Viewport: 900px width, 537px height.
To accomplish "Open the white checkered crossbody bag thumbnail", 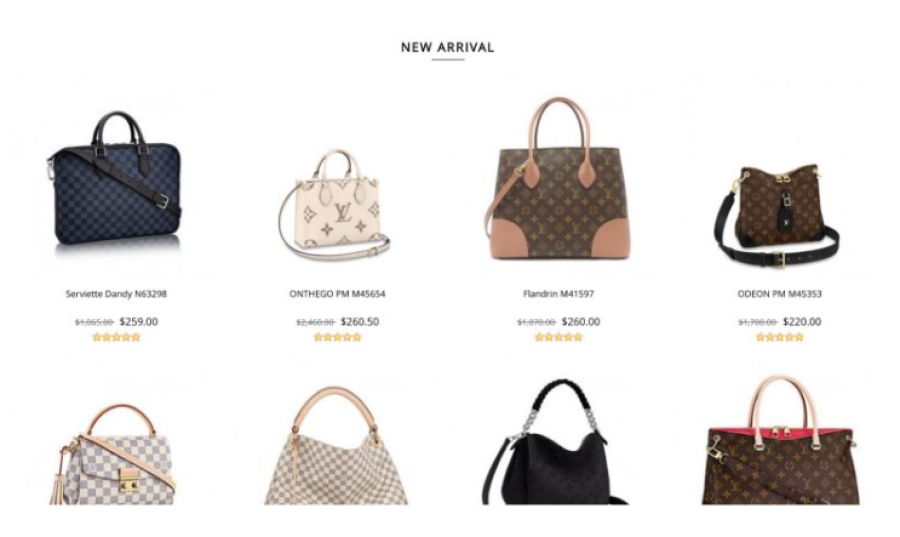I will 113,454.
